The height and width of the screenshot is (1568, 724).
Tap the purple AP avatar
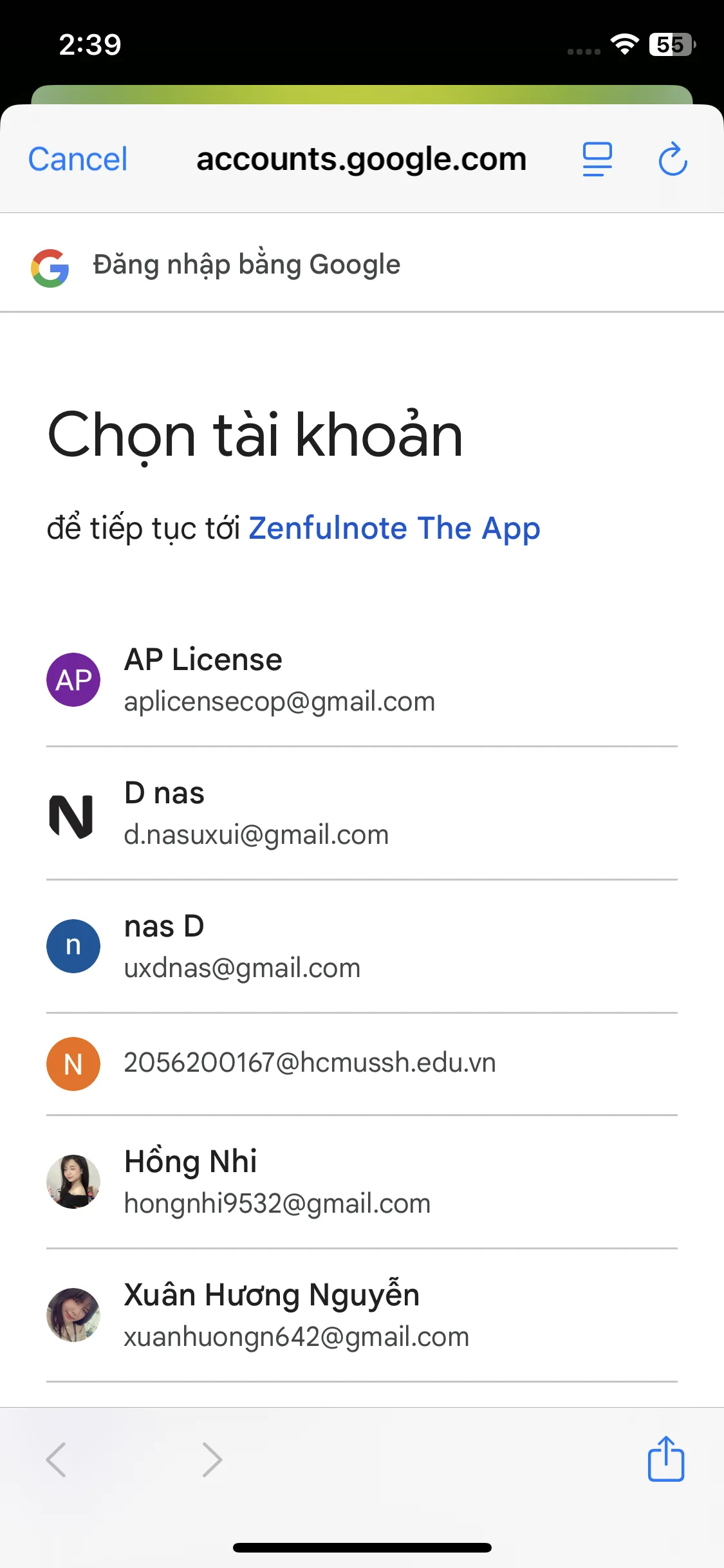(x=73, y=680)
